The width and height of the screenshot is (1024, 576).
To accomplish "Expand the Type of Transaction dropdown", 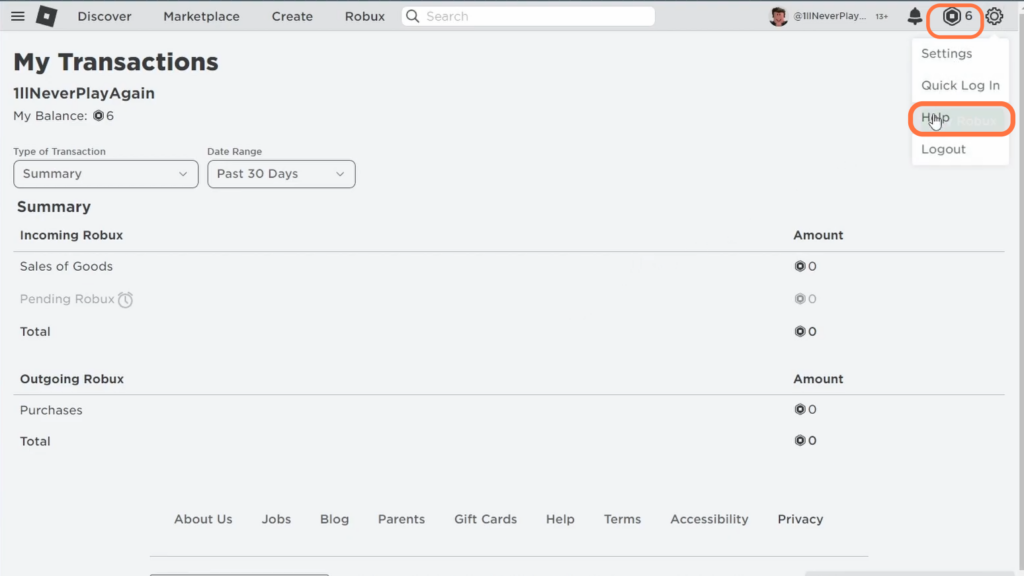I will click(x=106, y=174).
